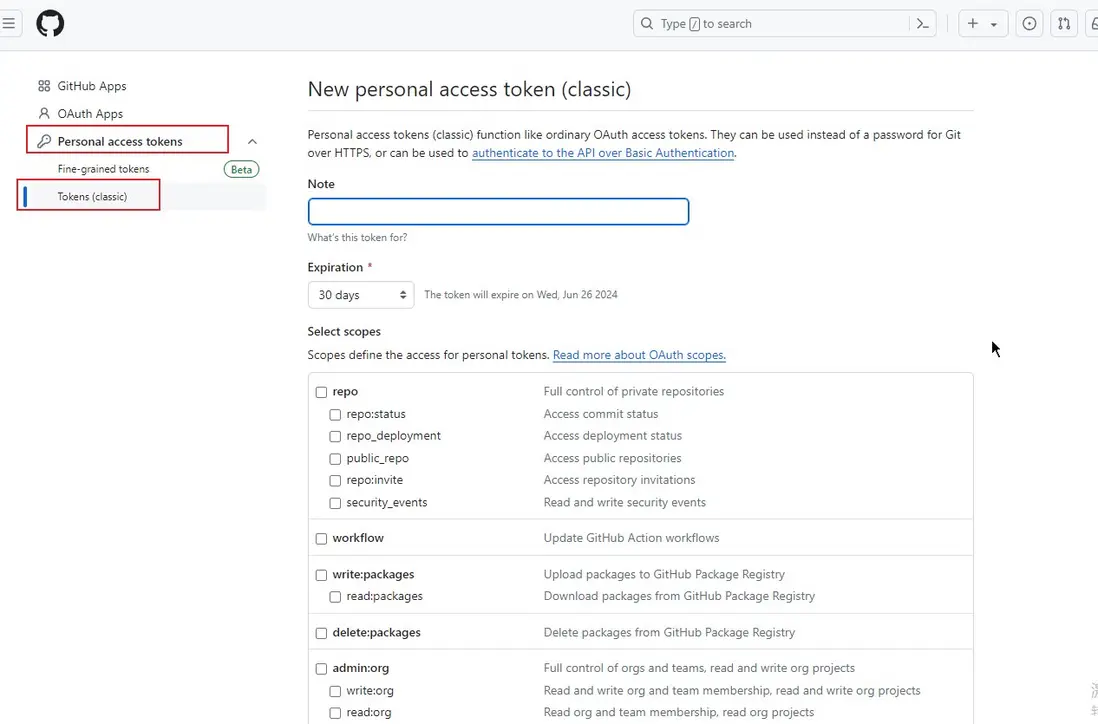Select Fine-grained tokens in sidebar
The image size is (1098, 724).
pyautogui.click(x=103, y=169)
